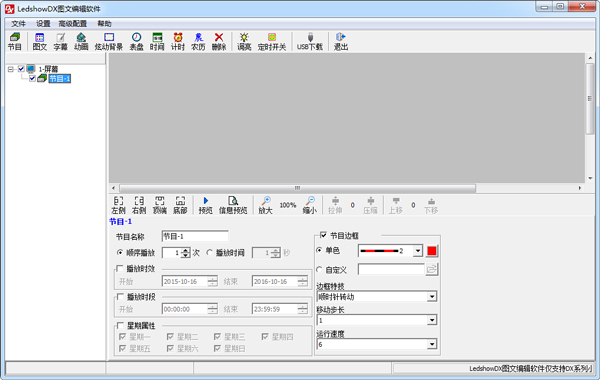Increase the 顺序播放 count with up arrow

coord(186,250)
